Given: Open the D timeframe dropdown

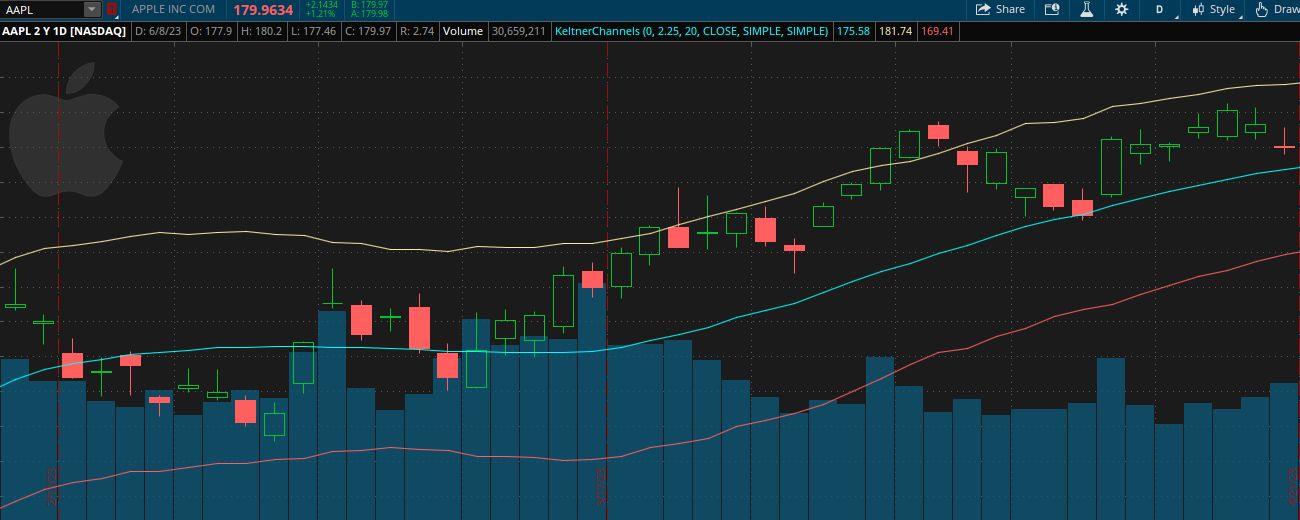Looking at the screenshot, I should pyautogui.click(x=1160, y=9).
